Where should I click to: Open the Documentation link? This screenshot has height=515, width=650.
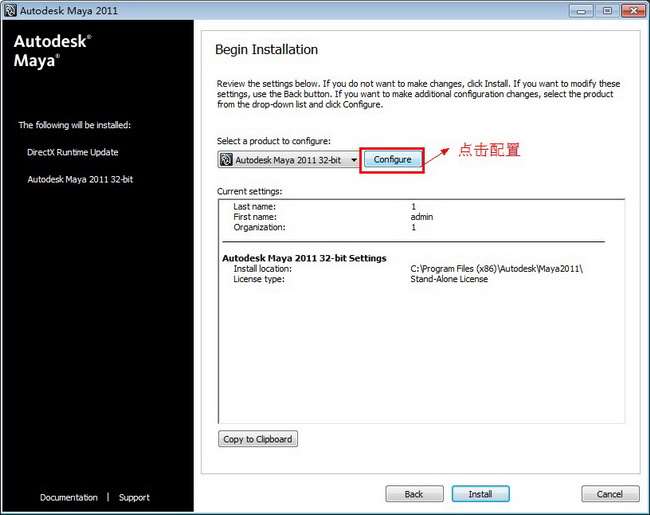click(69, 497)
